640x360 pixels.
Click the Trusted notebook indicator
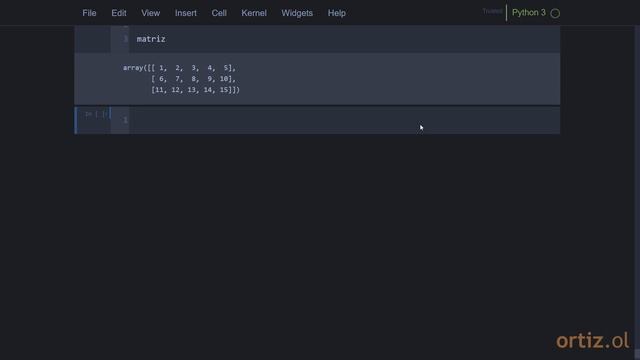click(x=492, y=11)
